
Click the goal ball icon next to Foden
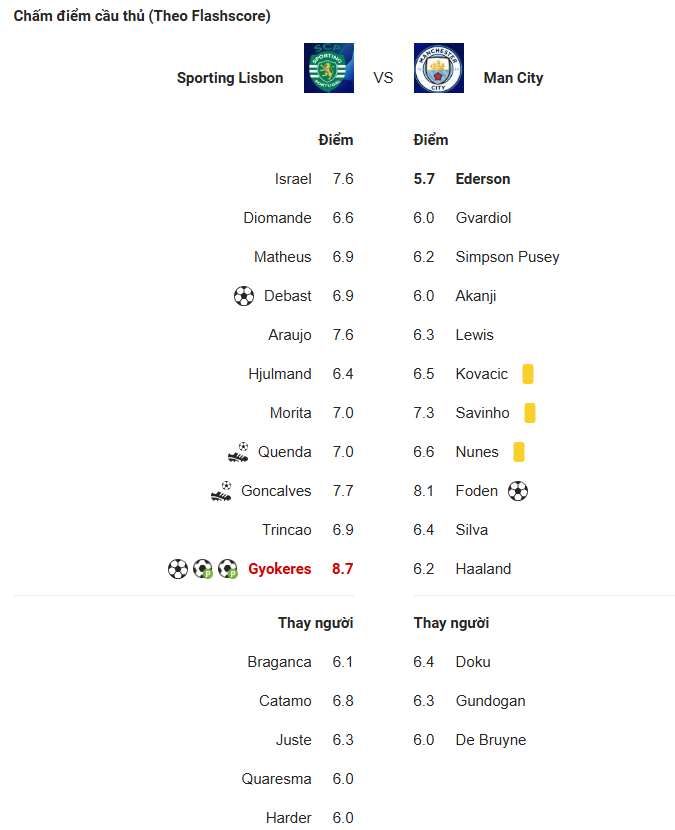click(x=518, y=491)
